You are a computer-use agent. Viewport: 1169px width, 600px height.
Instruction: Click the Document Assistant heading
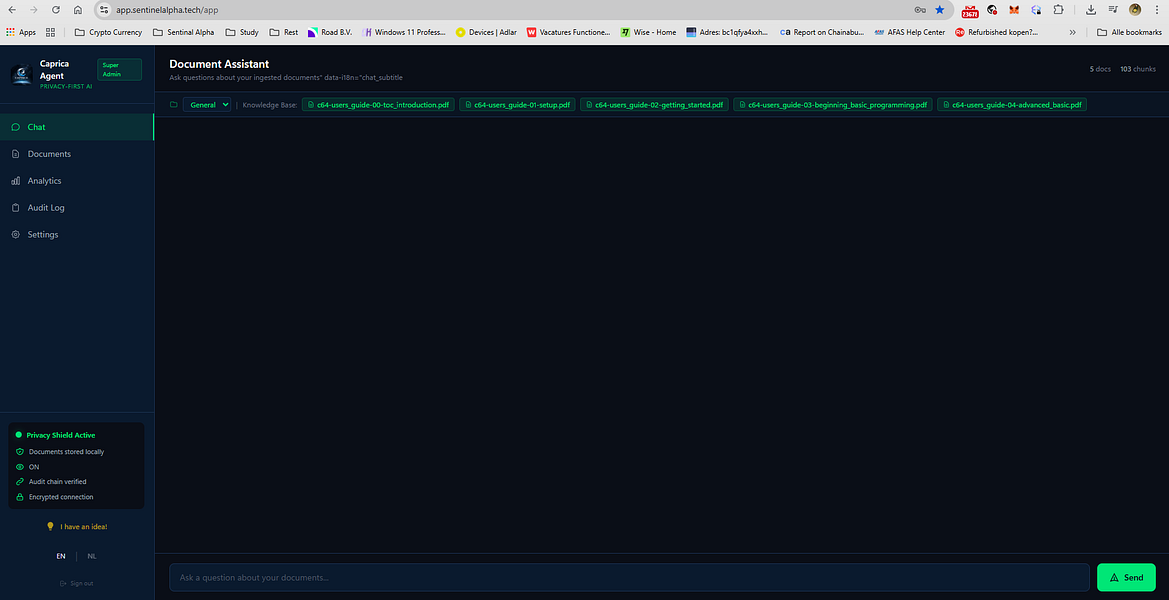219,64
